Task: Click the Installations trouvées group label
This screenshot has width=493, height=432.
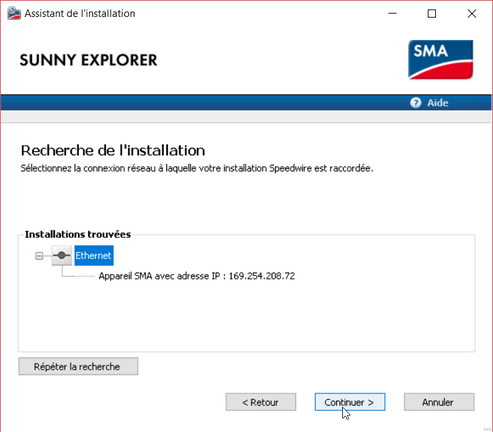Action: point(78,234)
